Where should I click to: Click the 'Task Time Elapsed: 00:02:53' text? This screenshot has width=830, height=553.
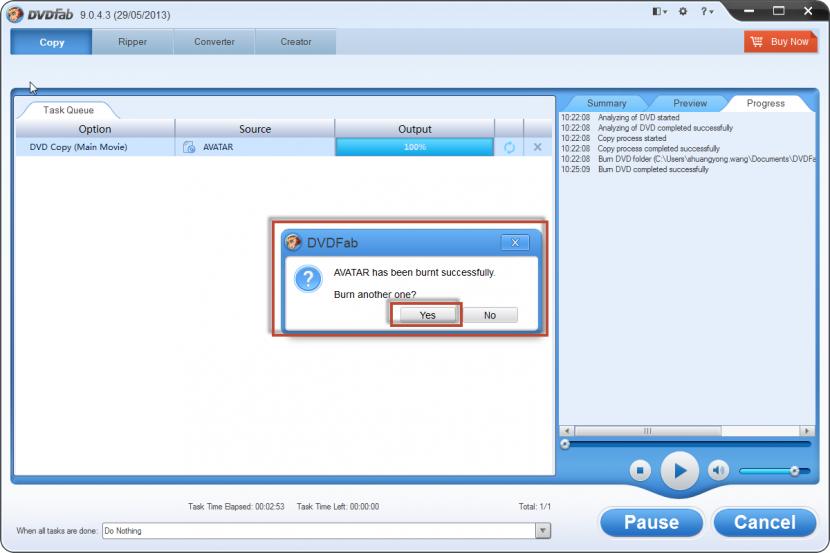(236, 506)
